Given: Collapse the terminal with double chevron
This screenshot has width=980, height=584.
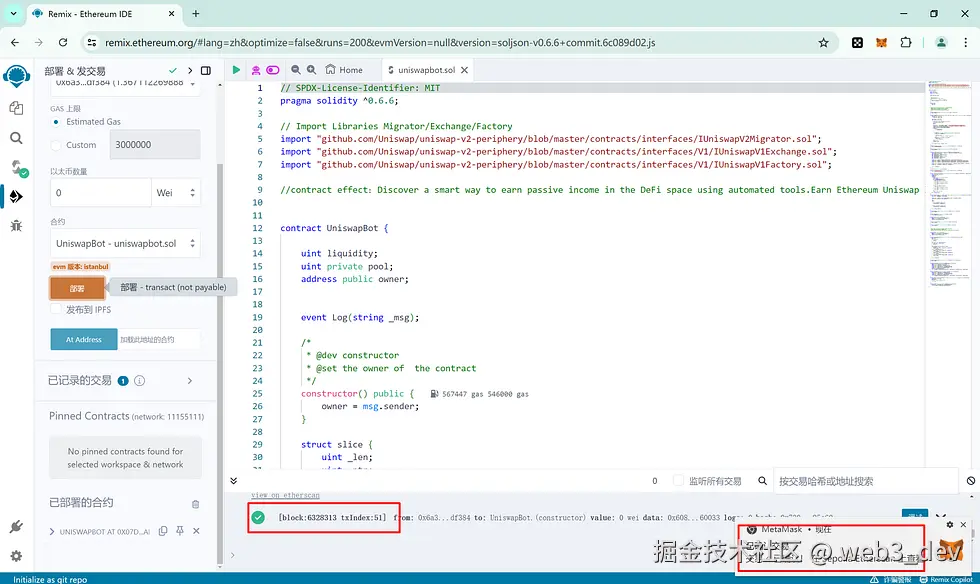Looking at the screenshot, I should coord(233,481).
